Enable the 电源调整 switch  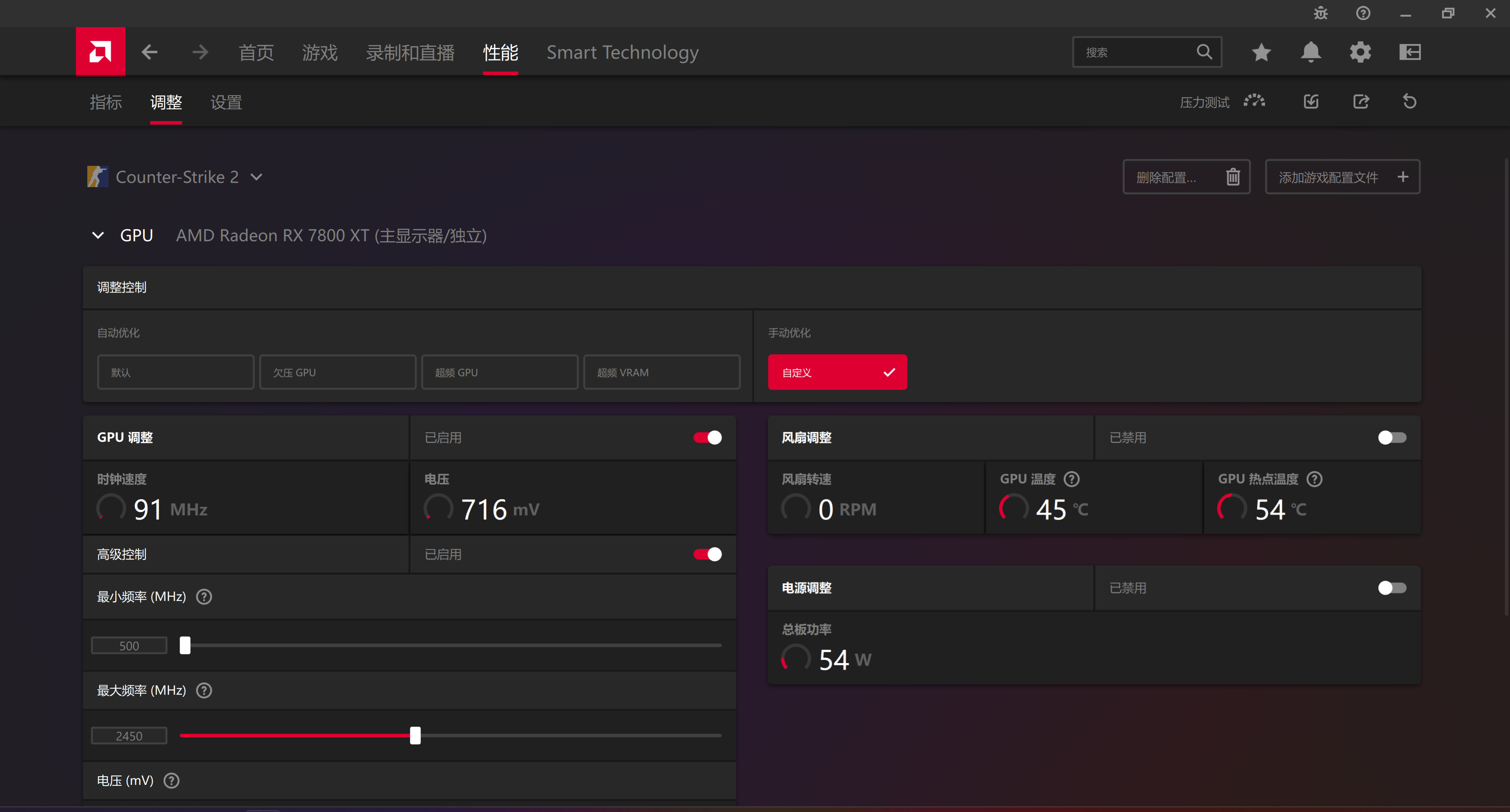(1392, 588)
